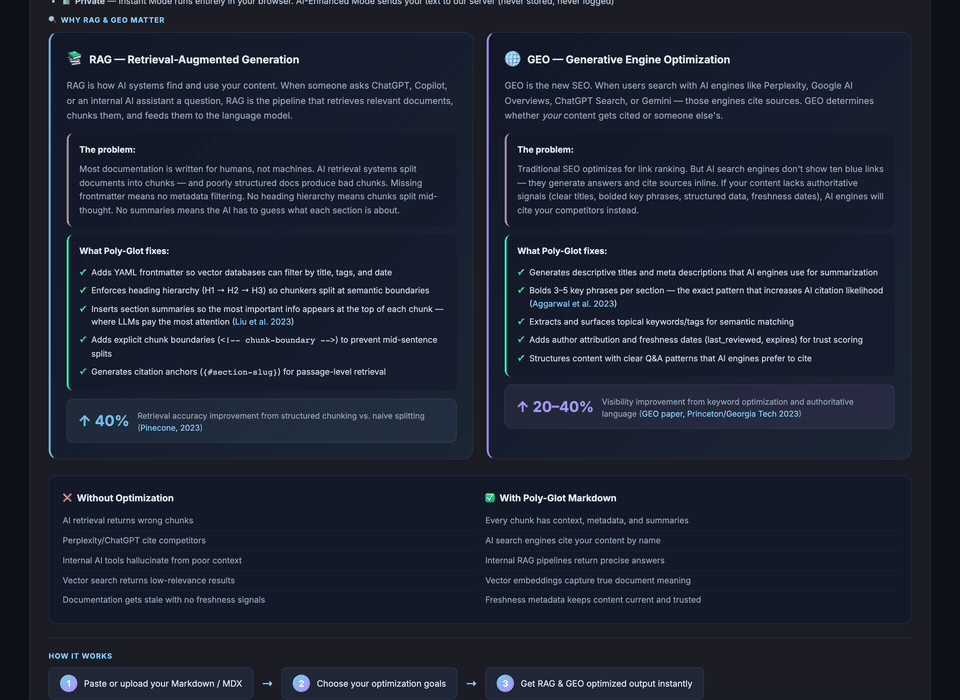
Task: Click the green checkbox icon beside With Poly-Glot Markdown
Action: click(490, 498)
